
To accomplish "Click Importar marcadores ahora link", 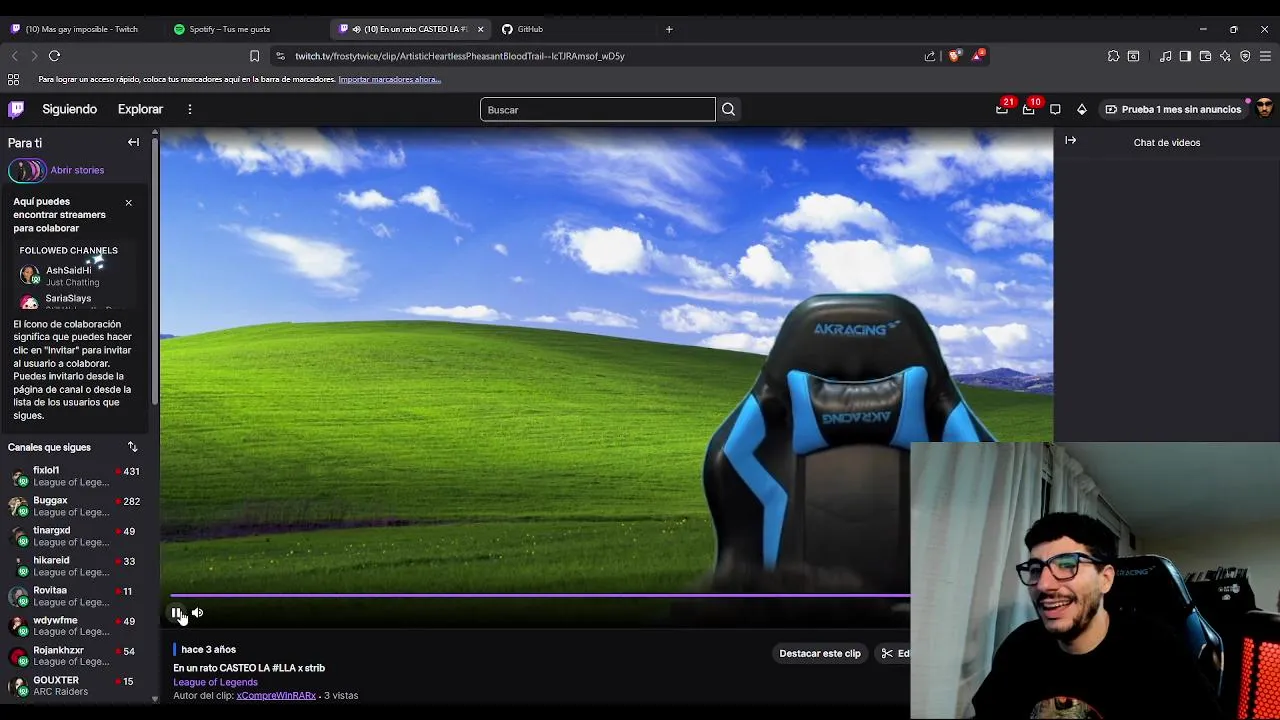I will pos(389,79).
